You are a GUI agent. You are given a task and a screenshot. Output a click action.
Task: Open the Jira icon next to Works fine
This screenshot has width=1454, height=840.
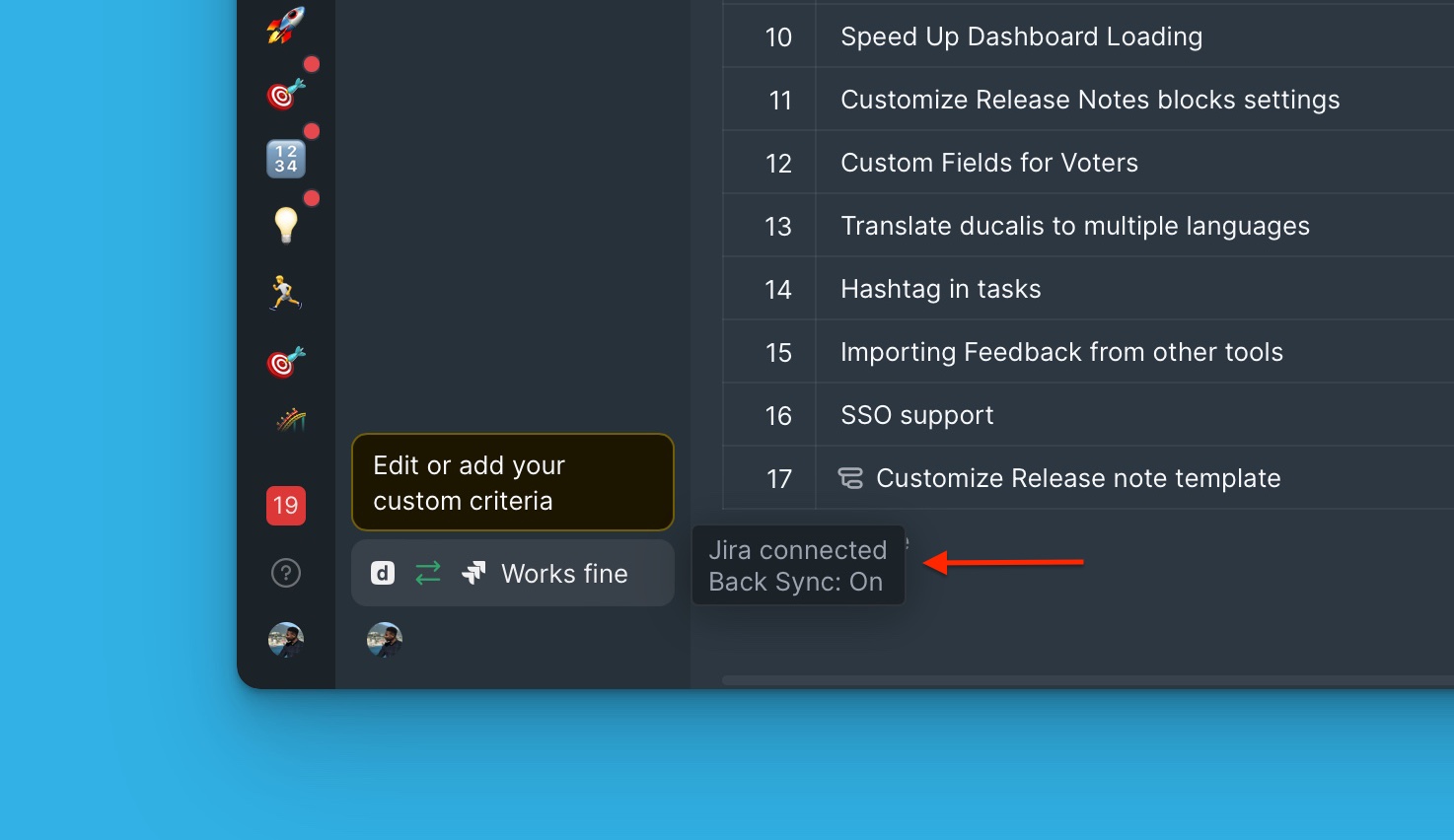coord(473,572)
